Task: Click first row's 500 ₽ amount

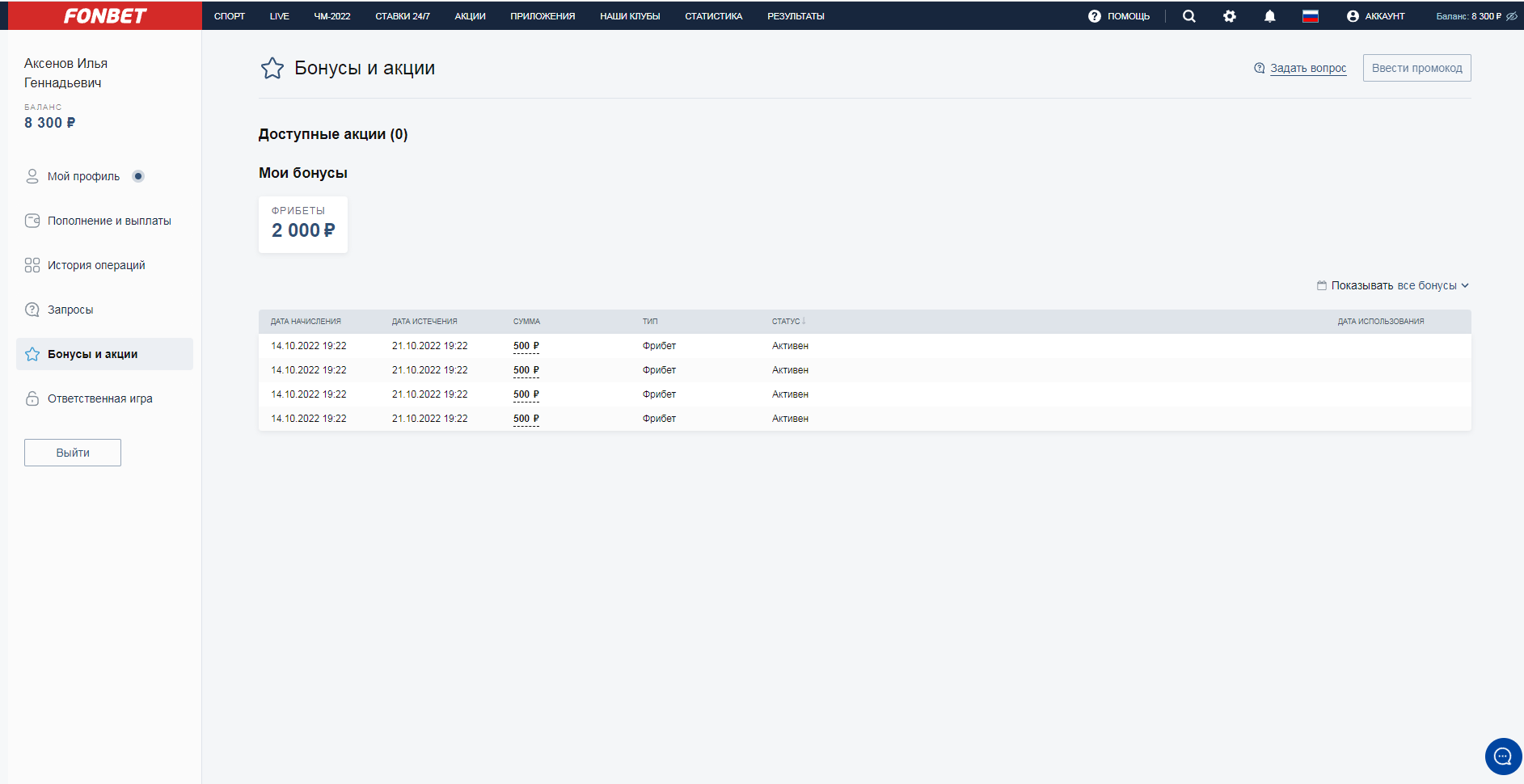Action: click(526, 346)
